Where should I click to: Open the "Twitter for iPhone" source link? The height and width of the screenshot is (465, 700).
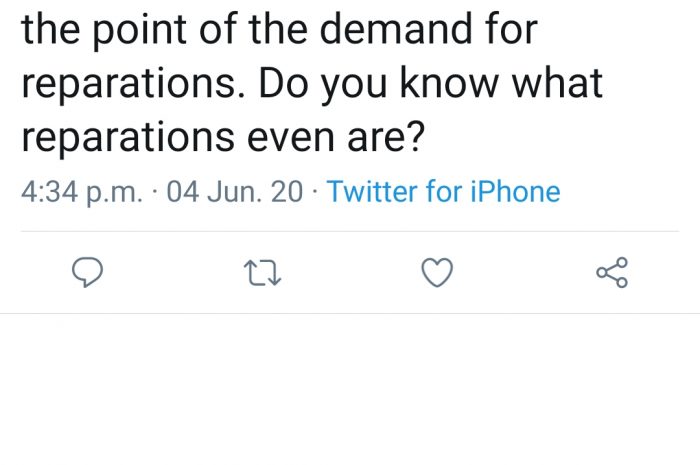coord(443,191)
